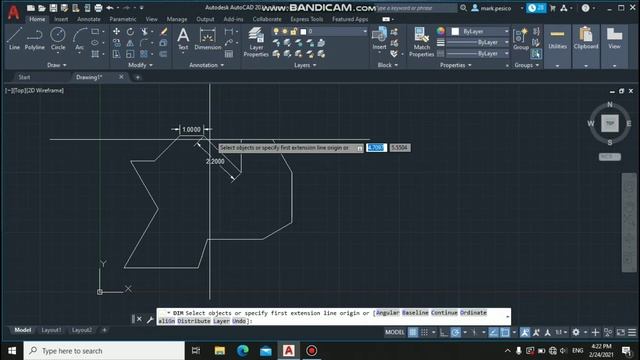Open the Insert ribbon tab
This screenshot has height=360, width=640.
coord(61,19)
